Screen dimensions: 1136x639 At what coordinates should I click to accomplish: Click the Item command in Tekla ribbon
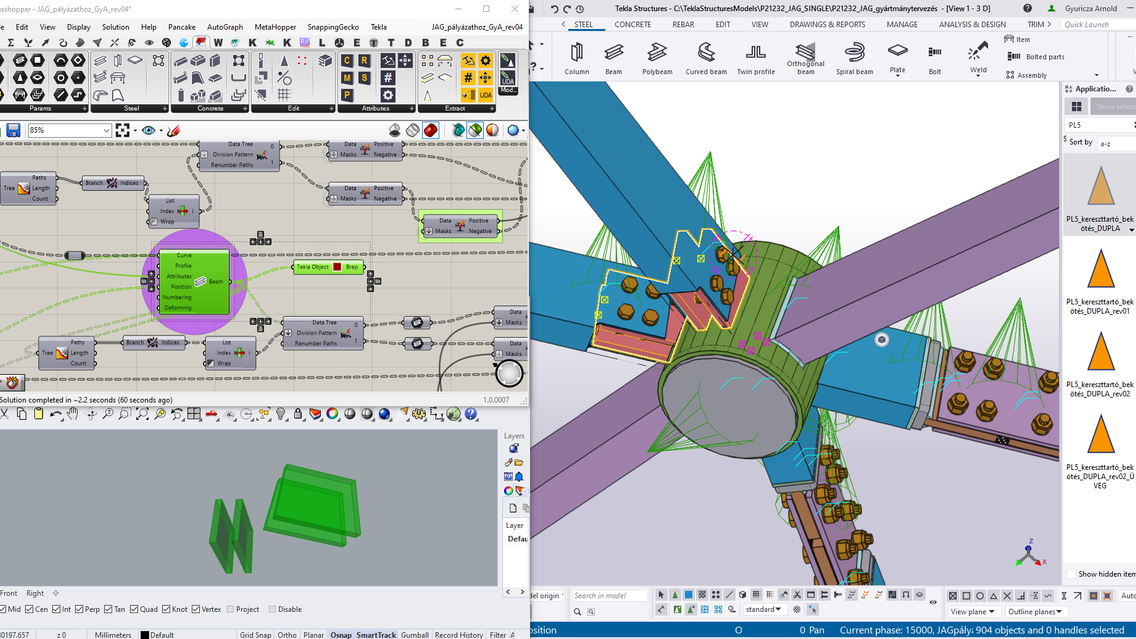(x=1017, y=39)
